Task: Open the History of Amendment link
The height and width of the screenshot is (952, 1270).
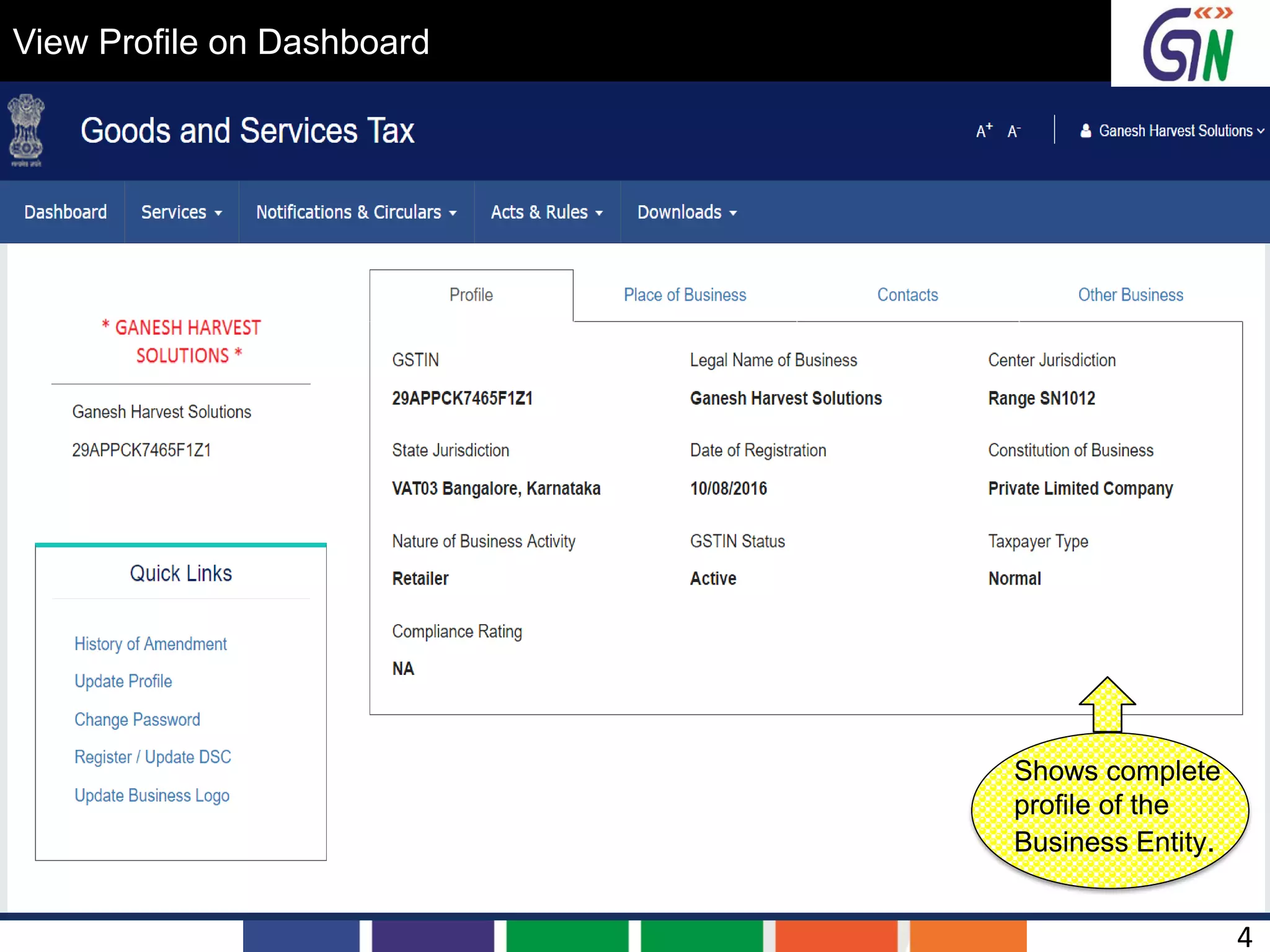Action: click(x=150, y=644)
